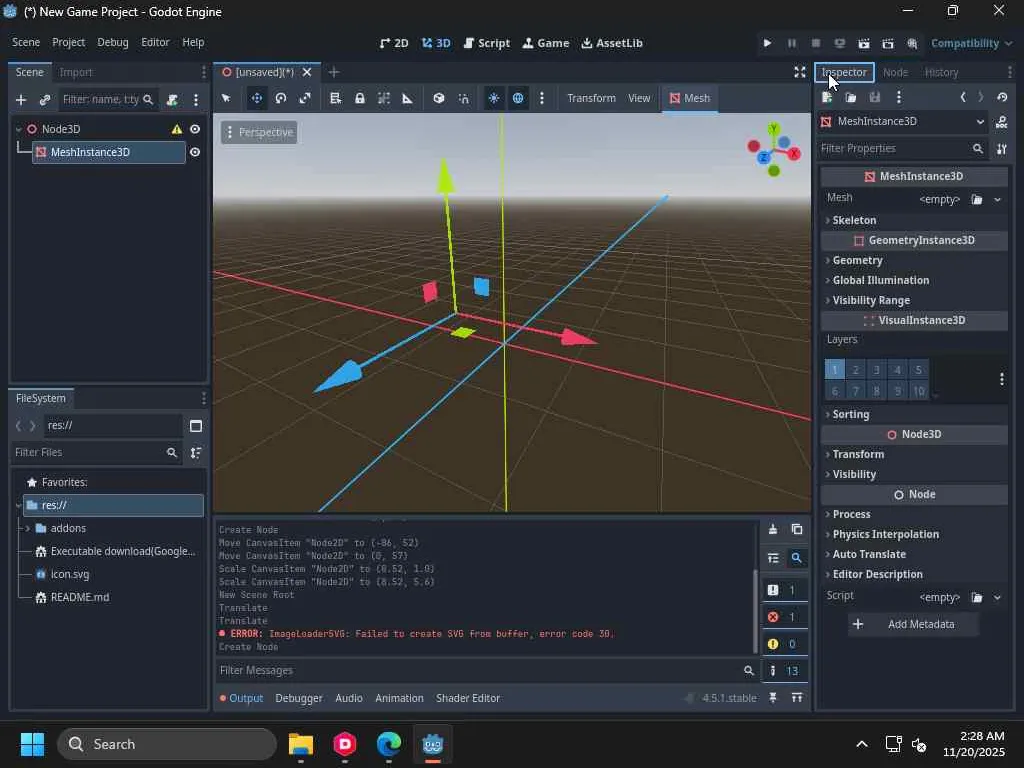
Task: Switch to the Node dock tab
Action: point(895,72)
